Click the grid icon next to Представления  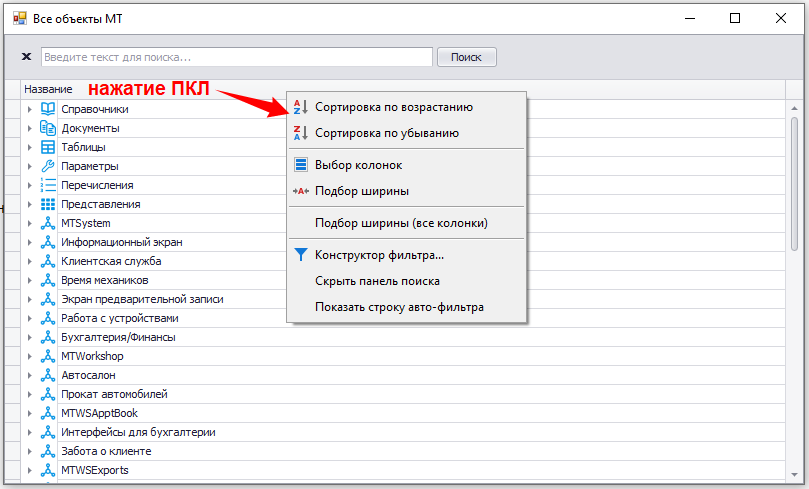click(48, 204)
